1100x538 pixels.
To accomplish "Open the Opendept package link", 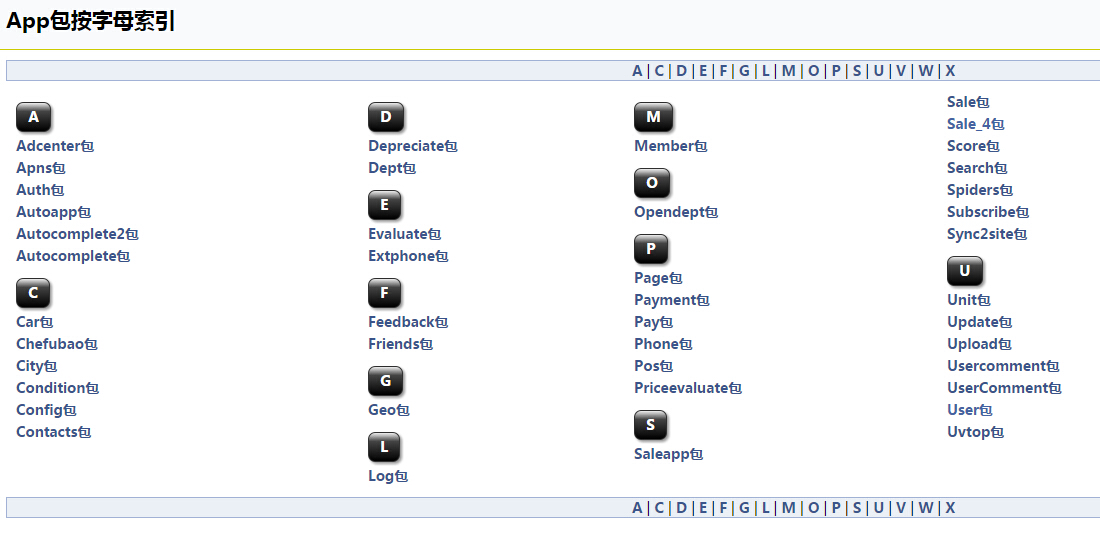I will coord(676,212).
